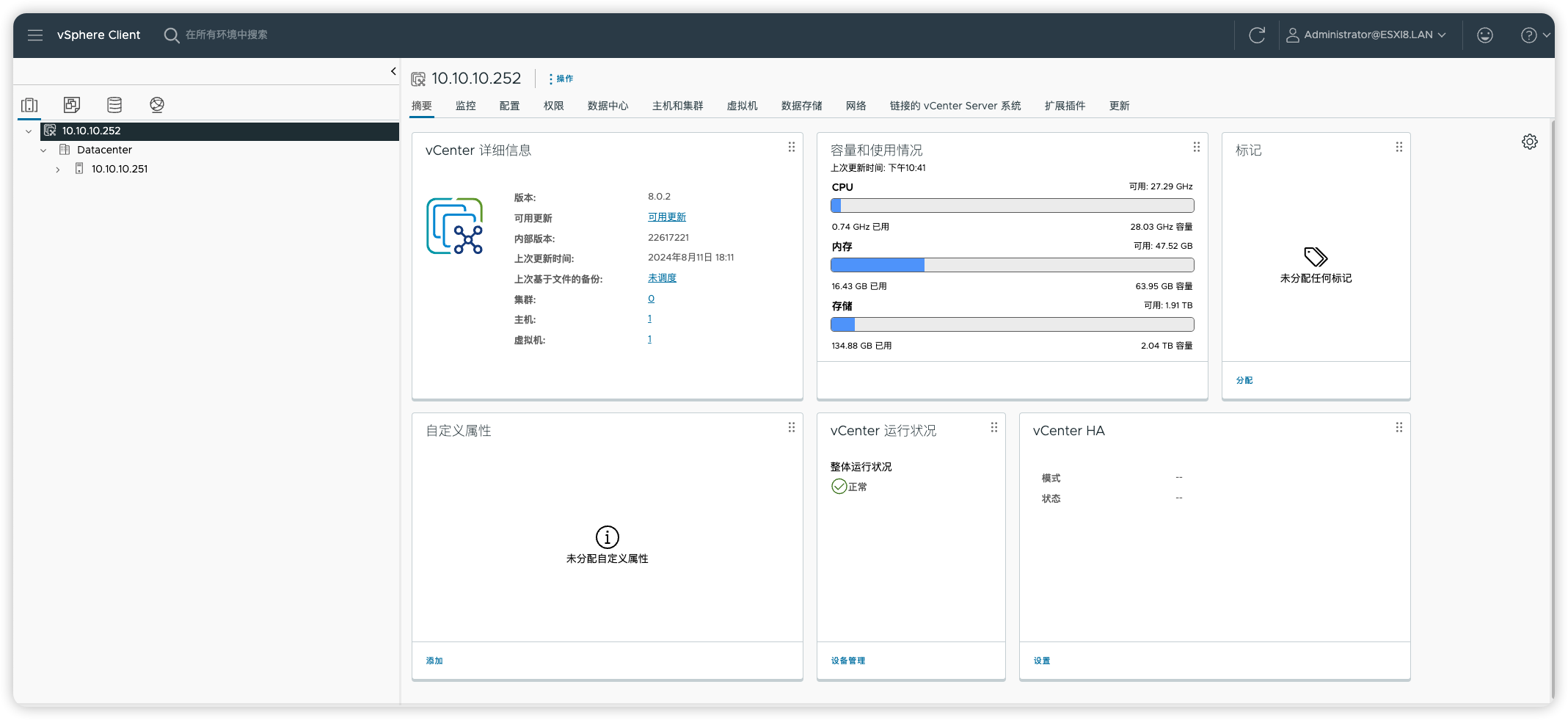This screenshot has height=720, width=1568.
Task: Click drag handle on vCenter 运行状况 card
Action: coord(994,427)
